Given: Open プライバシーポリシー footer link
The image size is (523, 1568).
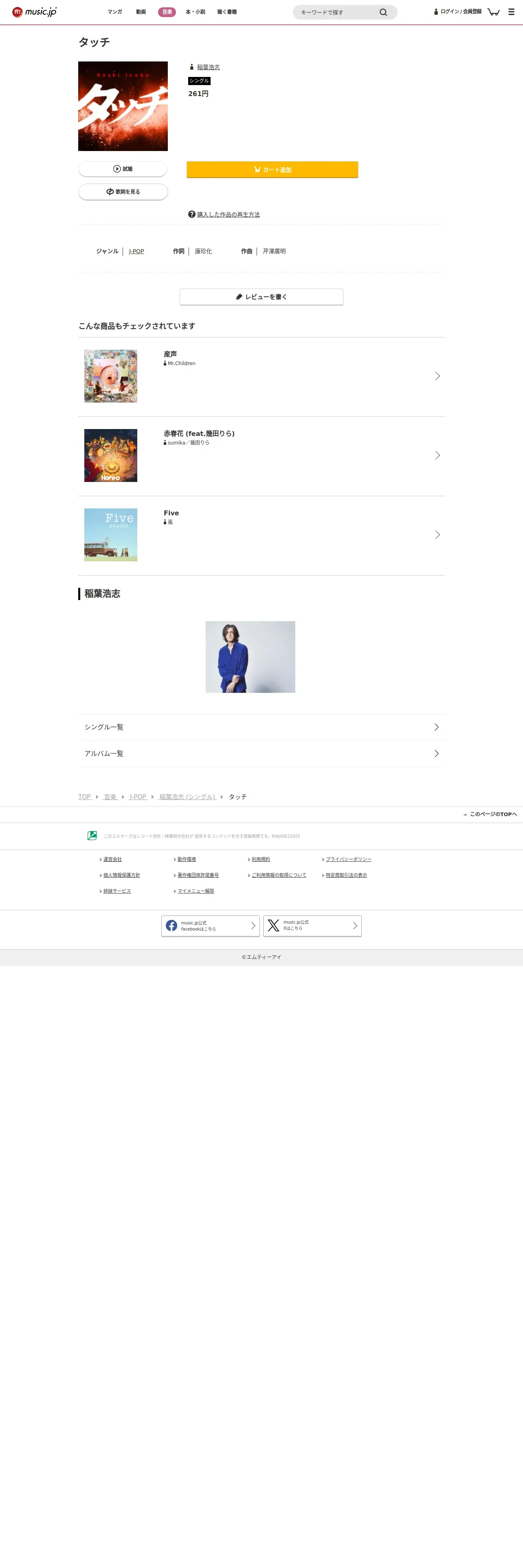Looking at the screenshot, I should (348, 859).
